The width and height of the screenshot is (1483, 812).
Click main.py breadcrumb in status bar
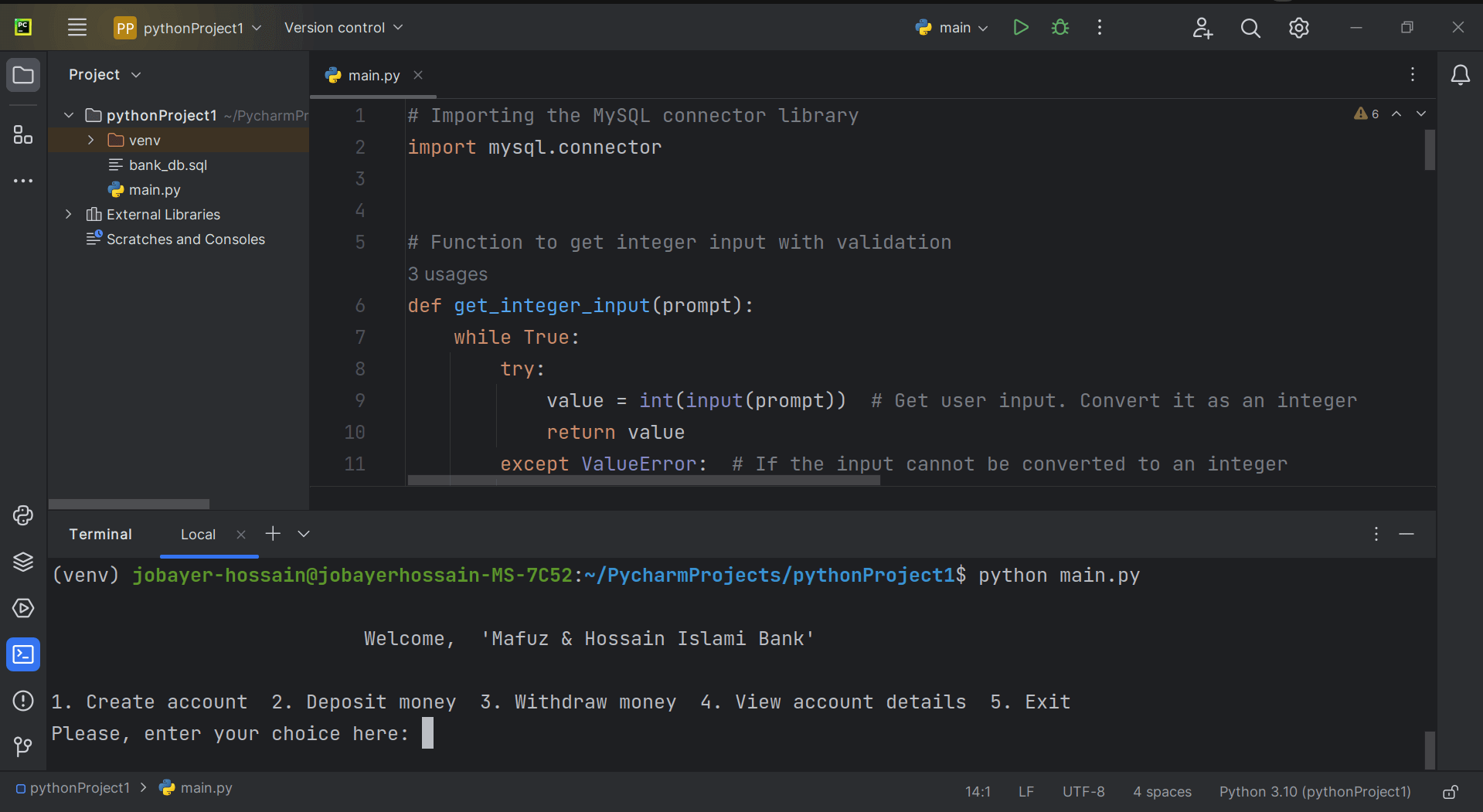196,788
